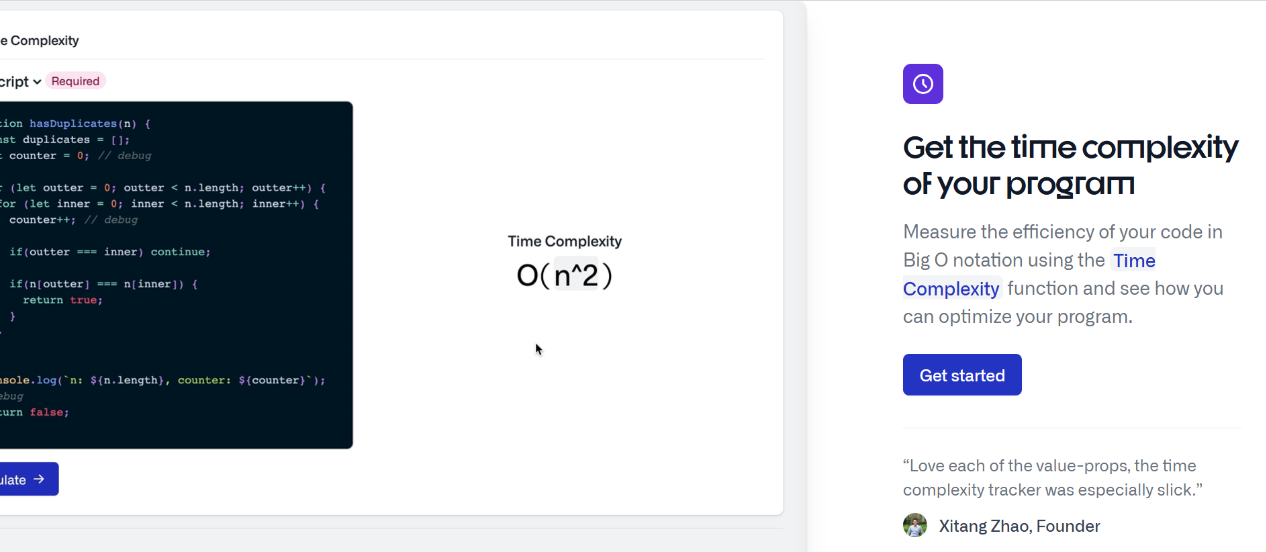This screenshot has height=552, width=1266.
Task: Click the console.log line in code
Action: click(163, 380)
